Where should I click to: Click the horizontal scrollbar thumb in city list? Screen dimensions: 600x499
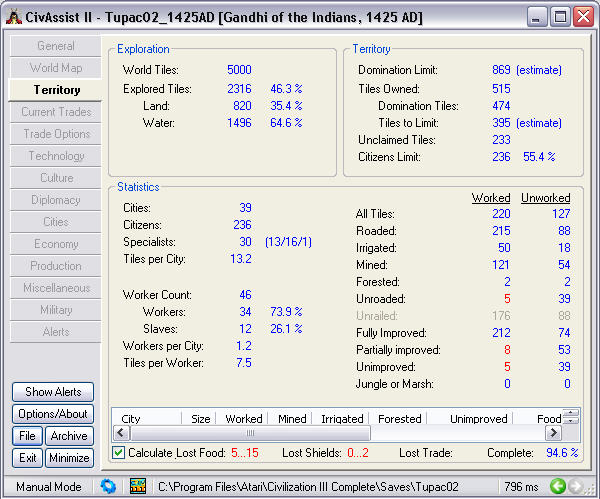point(250,433)
